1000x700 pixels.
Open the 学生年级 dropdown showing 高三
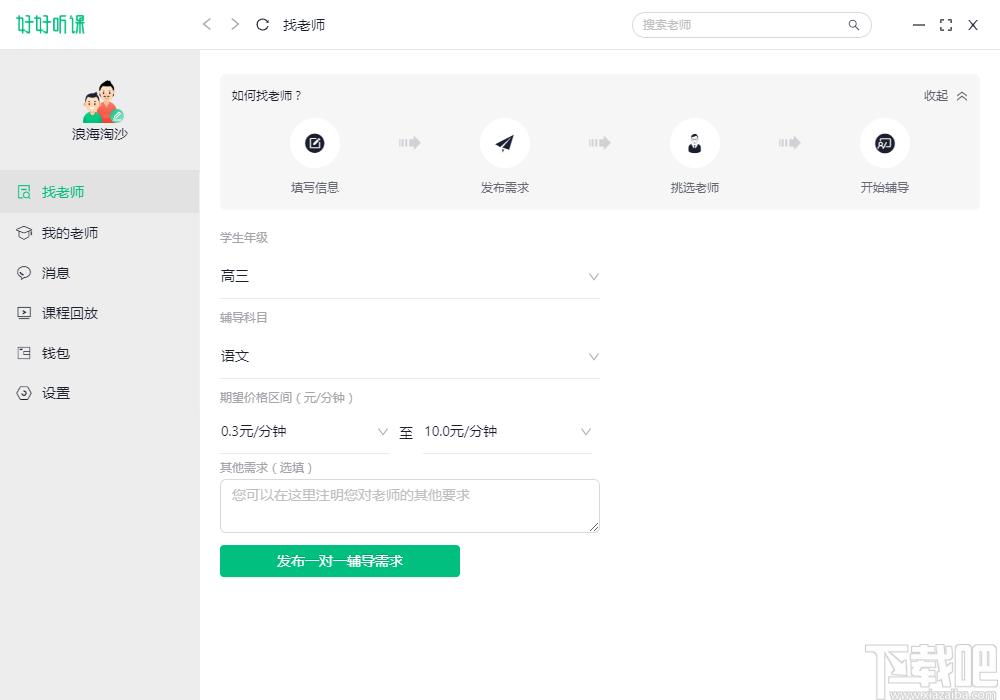click(x=409, y=276)
